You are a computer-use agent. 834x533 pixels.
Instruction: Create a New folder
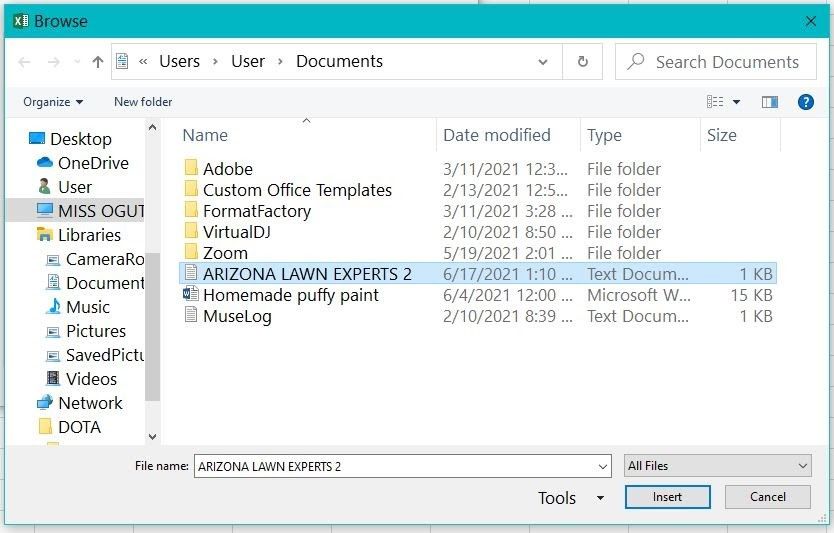pyautogui.click(x=143, y=102)
